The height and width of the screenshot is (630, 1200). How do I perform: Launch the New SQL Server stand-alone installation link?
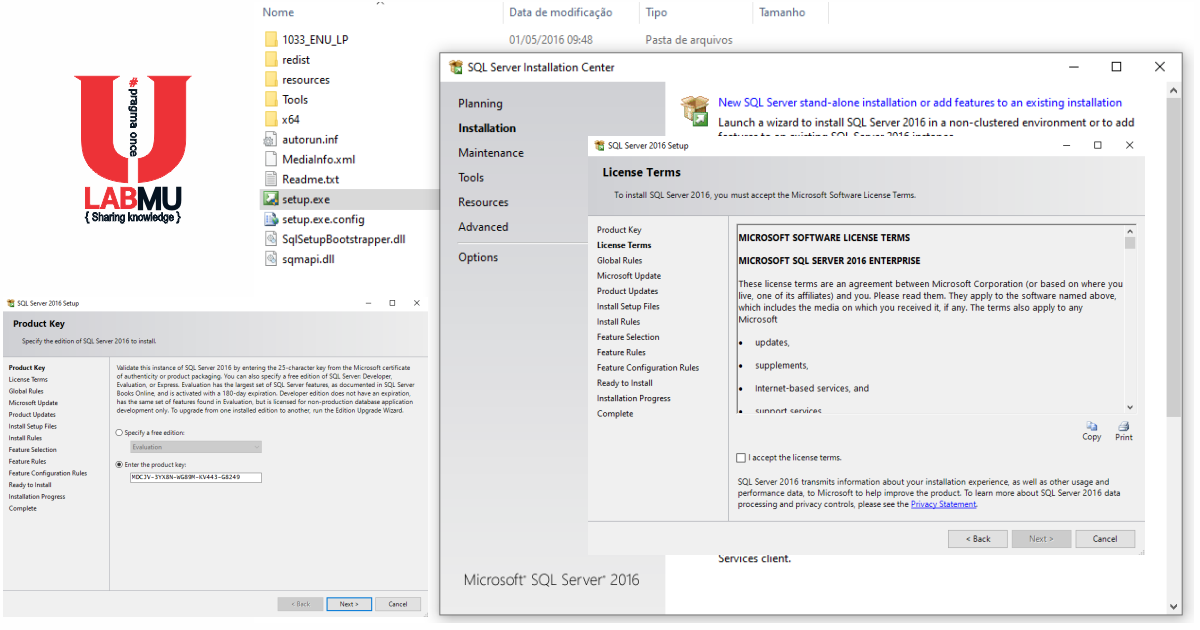click(919, 102)
